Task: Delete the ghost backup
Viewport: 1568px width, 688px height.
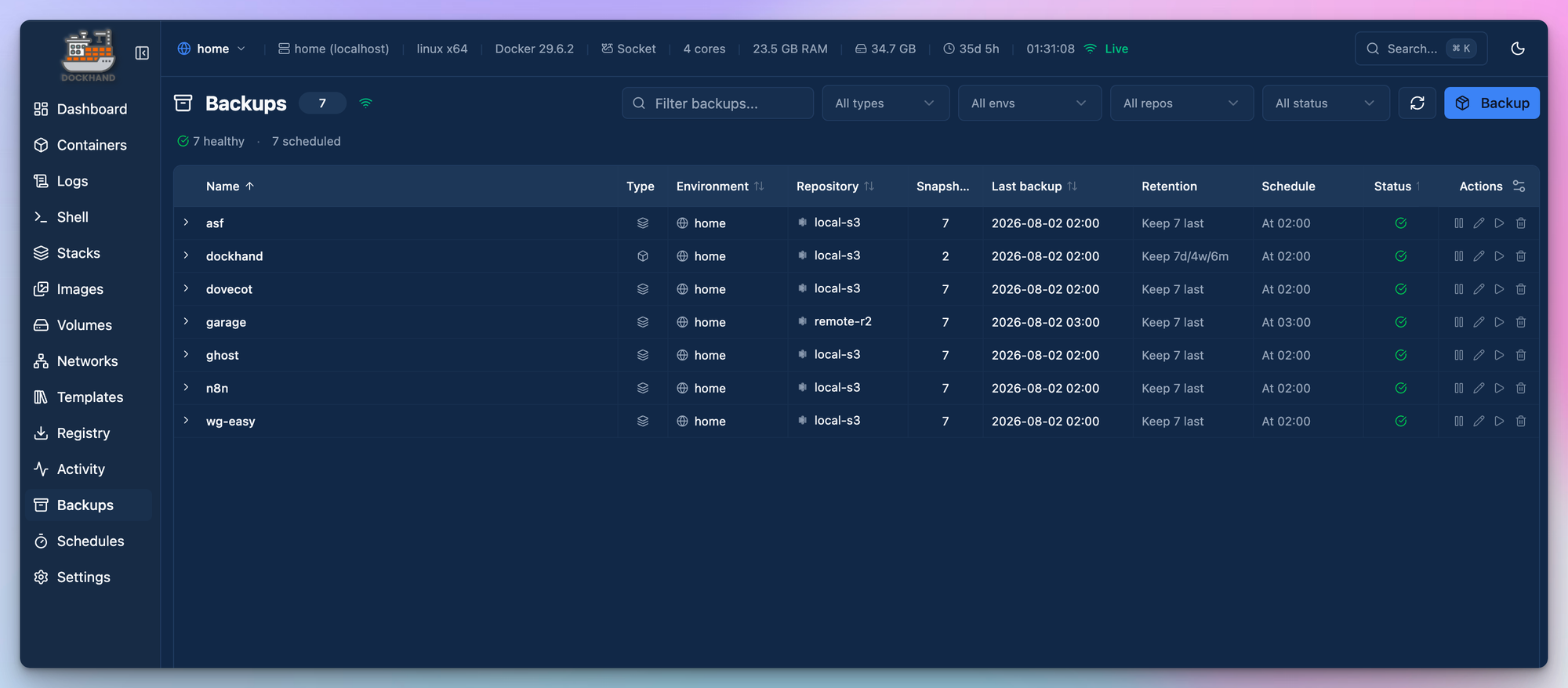Action: click(x=1521, y=355)
